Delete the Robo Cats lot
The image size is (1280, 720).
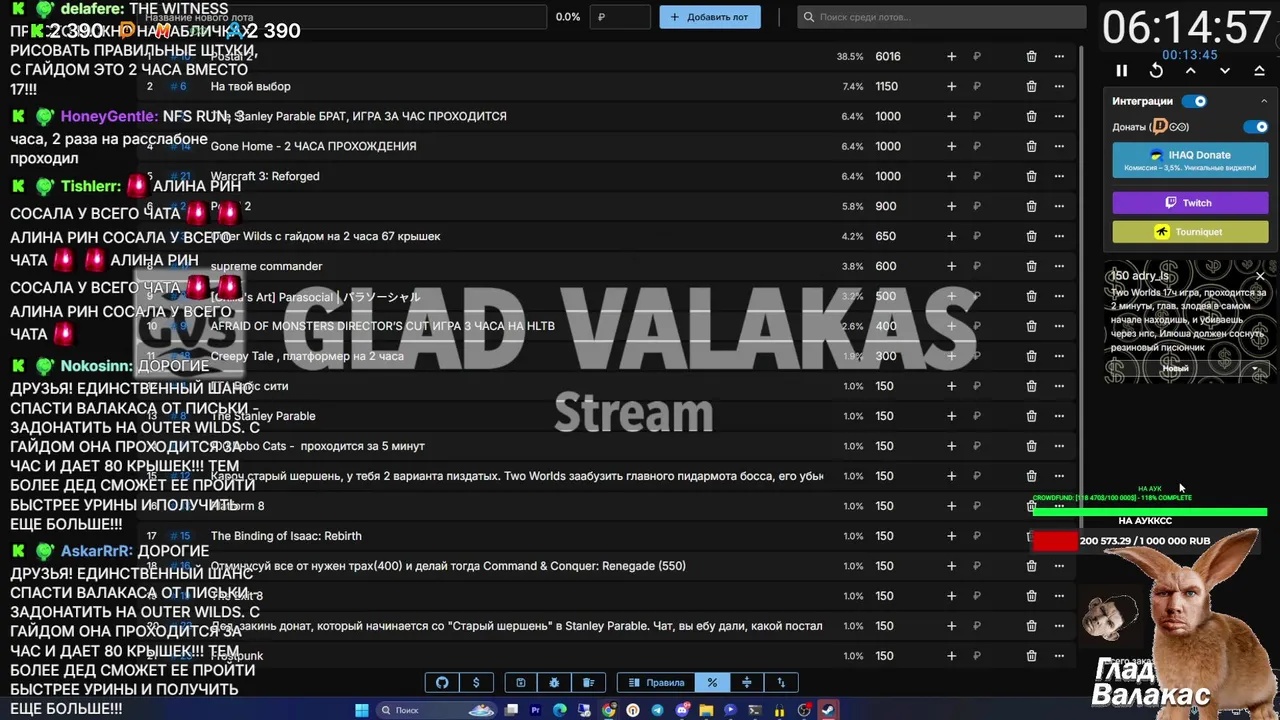click(x=1031, y=447)
